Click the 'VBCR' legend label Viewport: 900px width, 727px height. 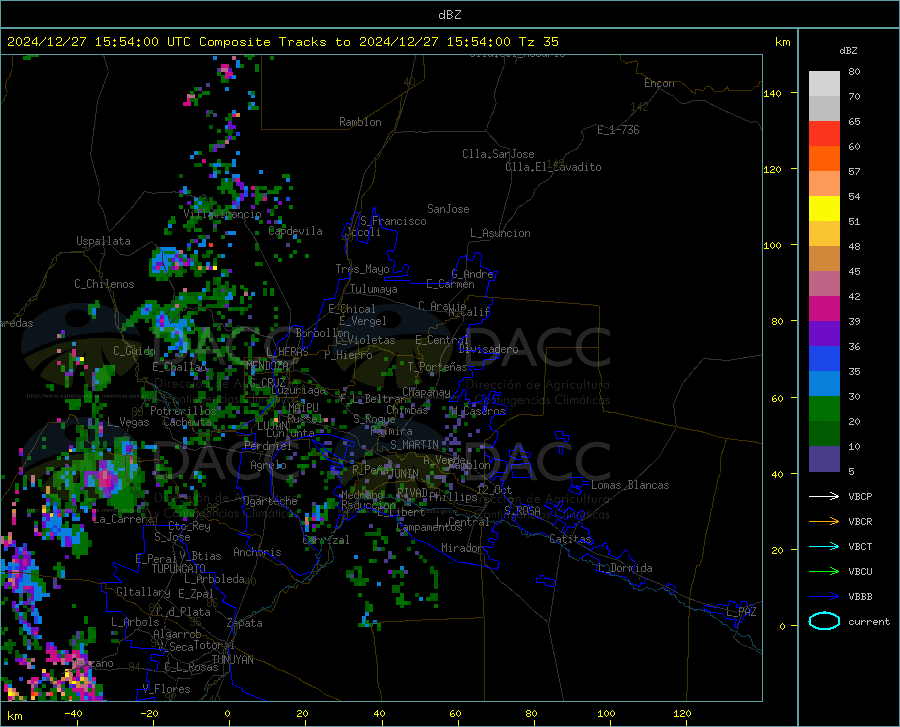[x=860, y=521]
